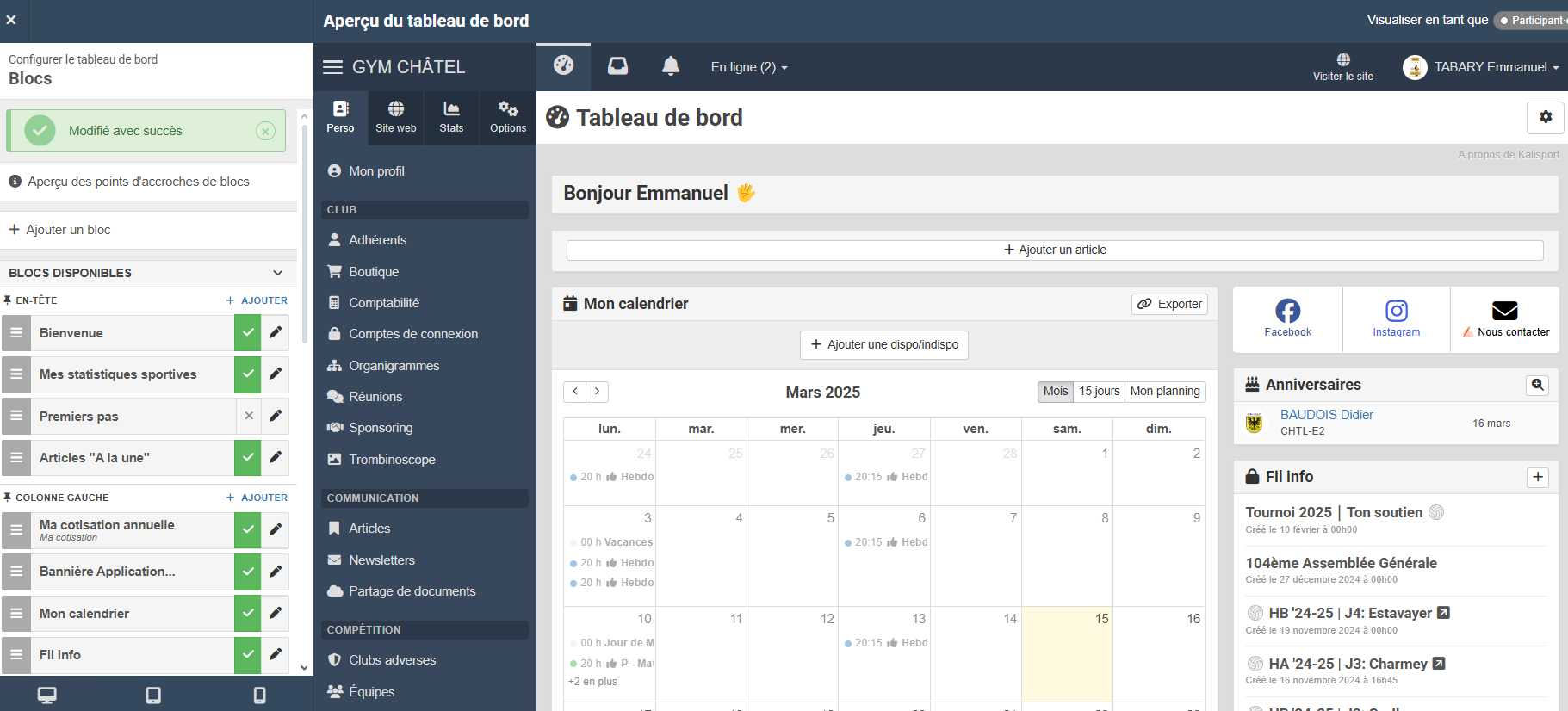The image size is (1568, 711).
Task: Click the notifications bell icon
Action: 671,66
